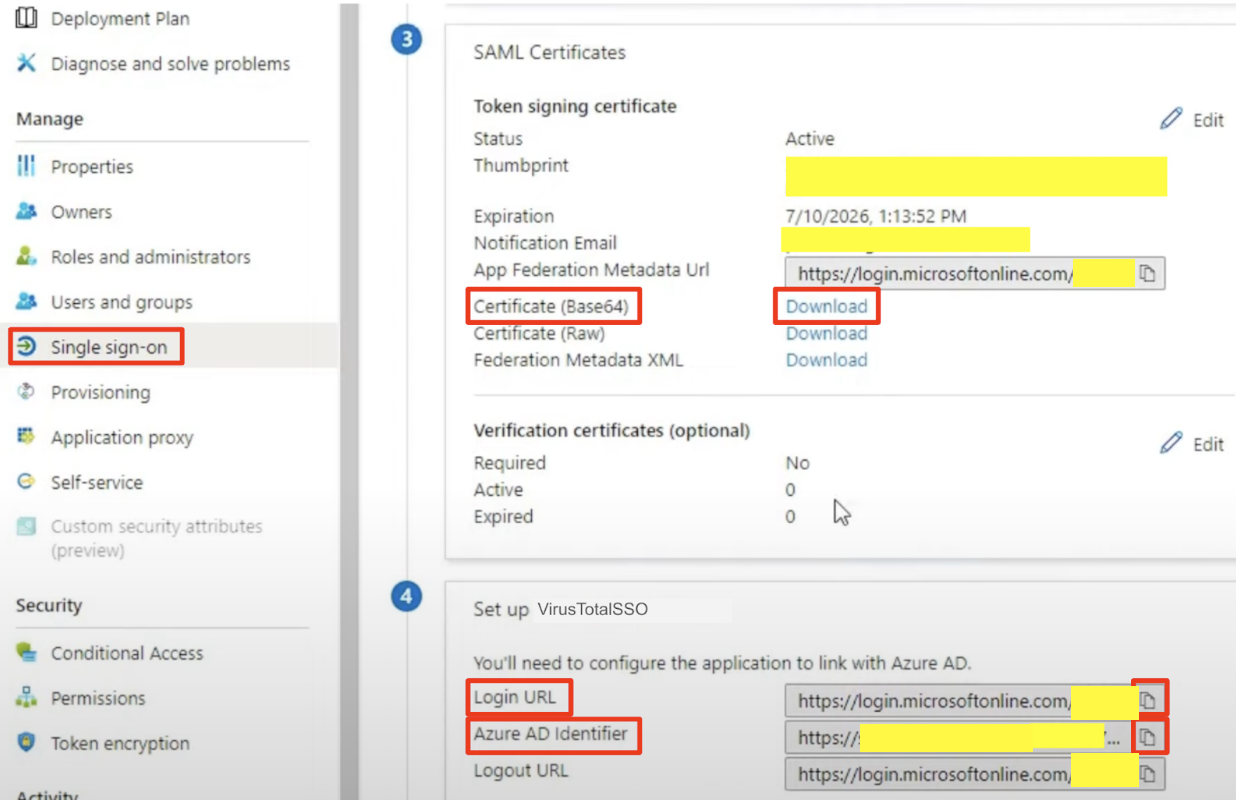Open the Owners page
Screen dimensions: 1236x800
point(82,212)
